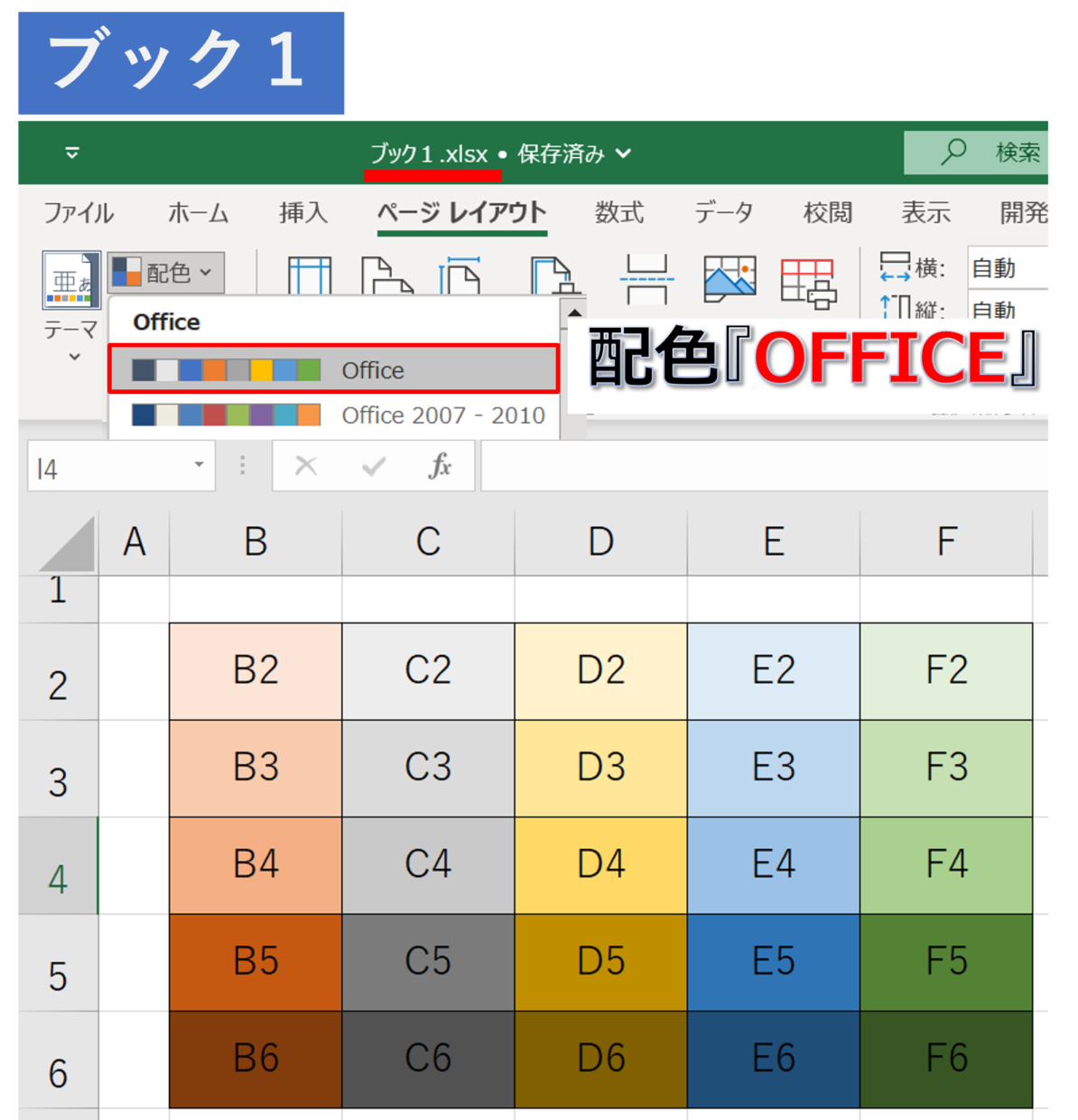Click the sheet Background picture icon
The height and width of the screenshot is (1120, 1078).
coord(730,279)
